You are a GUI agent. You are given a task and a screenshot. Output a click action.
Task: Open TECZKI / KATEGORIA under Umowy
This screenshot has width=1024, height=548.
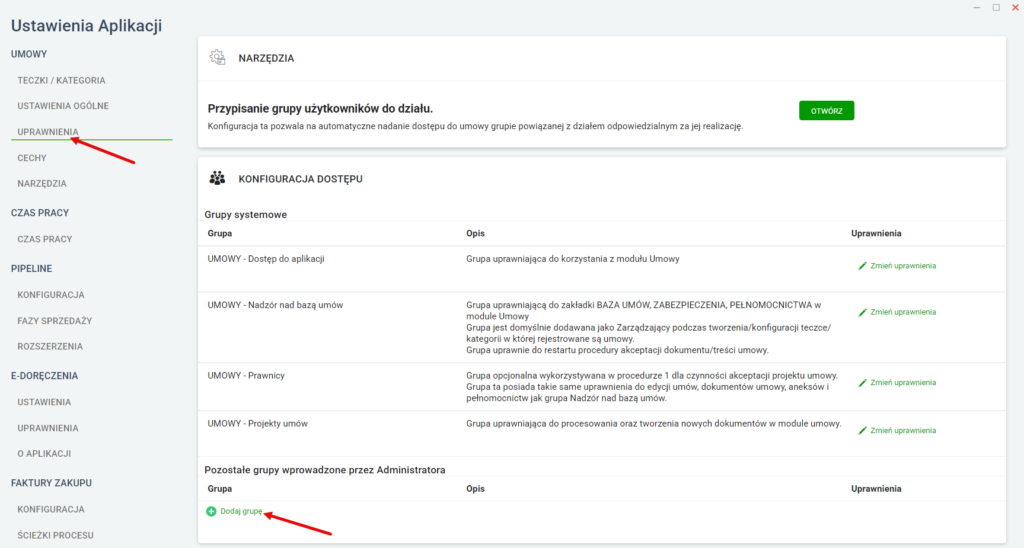[61, 80]
